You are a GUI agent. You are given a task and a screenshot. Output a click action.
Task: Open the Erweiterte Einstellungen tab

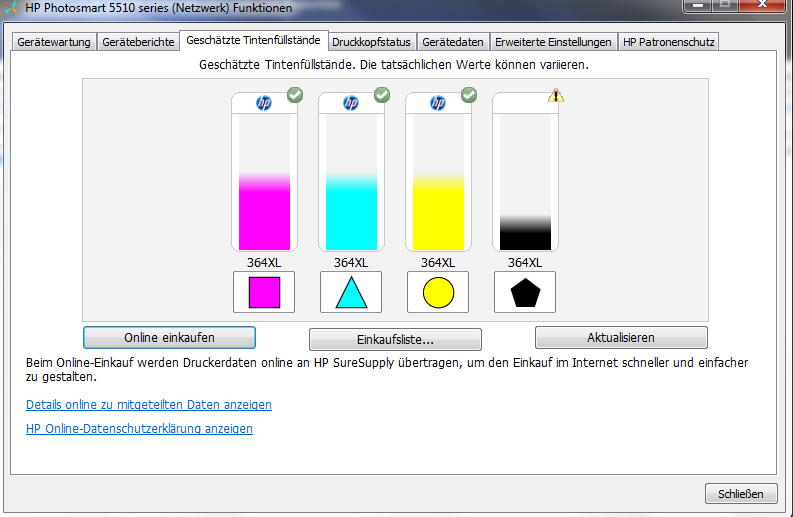tap(553, 42)
